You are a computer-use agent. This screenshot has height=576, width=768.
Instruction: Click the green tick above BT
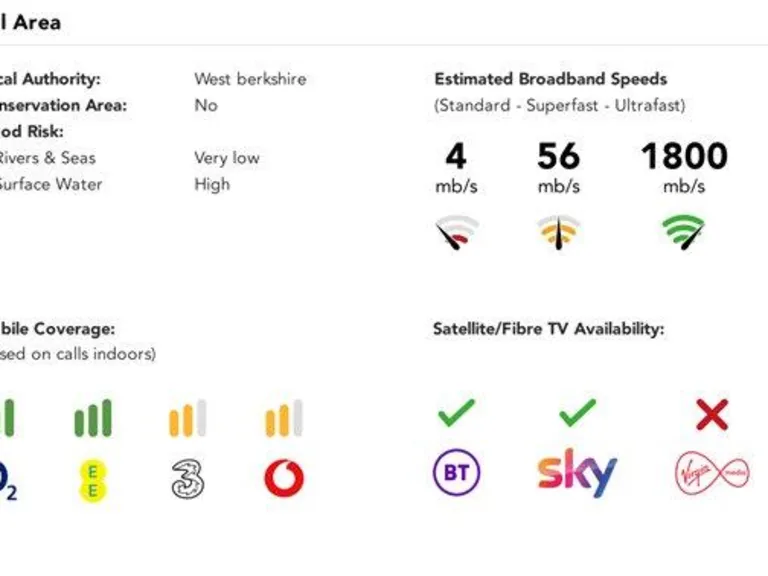[456, 413]
